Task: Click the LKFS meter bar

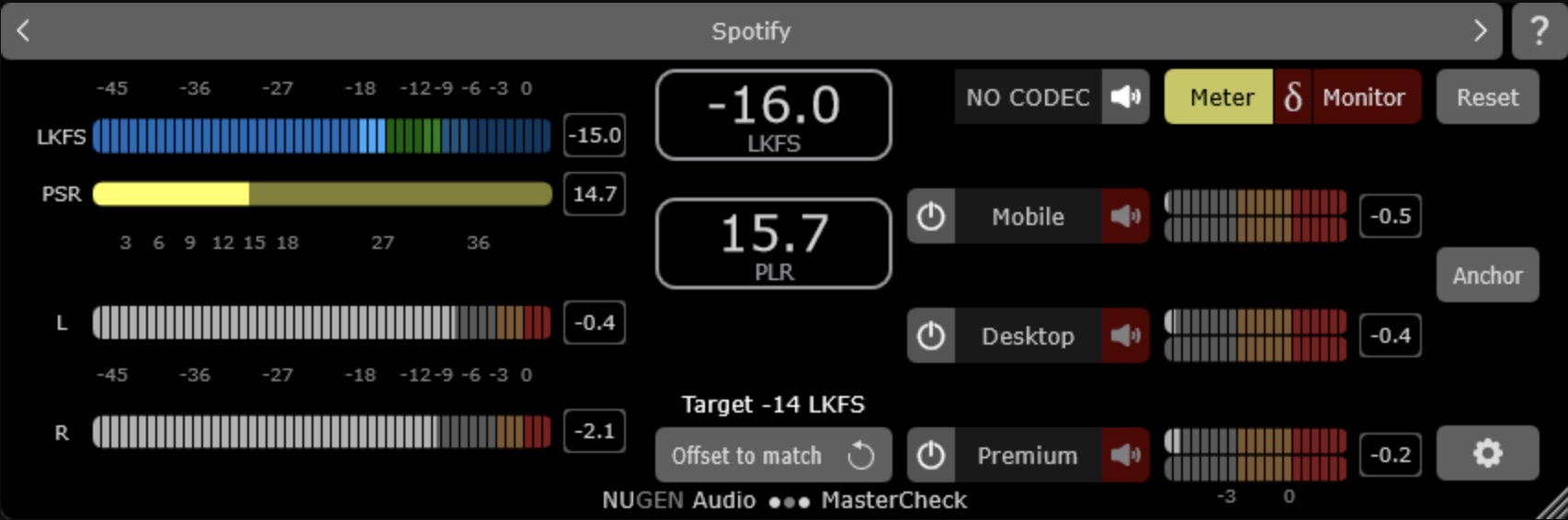Action: click(x=322, y=136)
